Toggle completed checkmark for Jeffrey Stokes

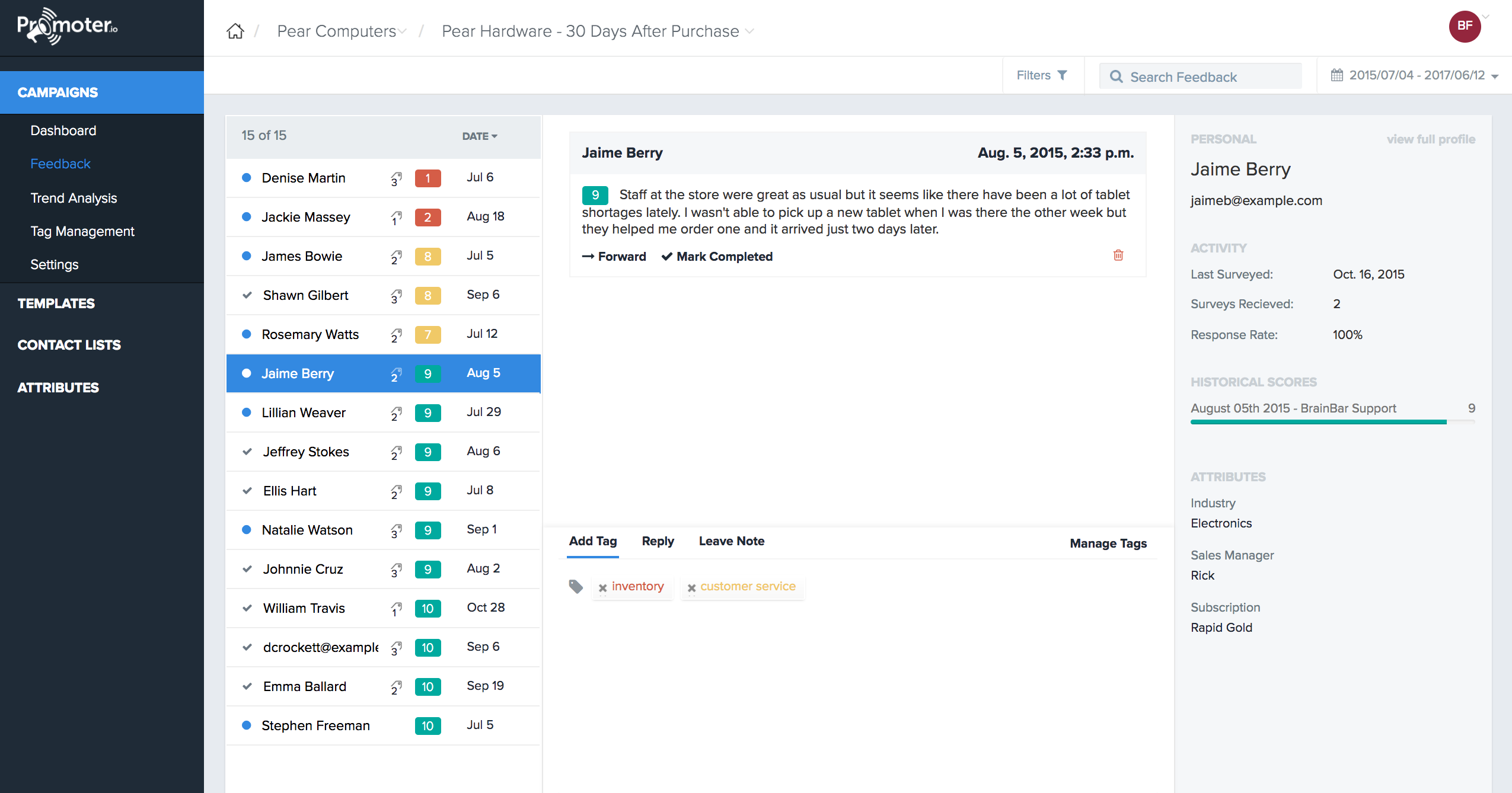click(x=247, y=452)
